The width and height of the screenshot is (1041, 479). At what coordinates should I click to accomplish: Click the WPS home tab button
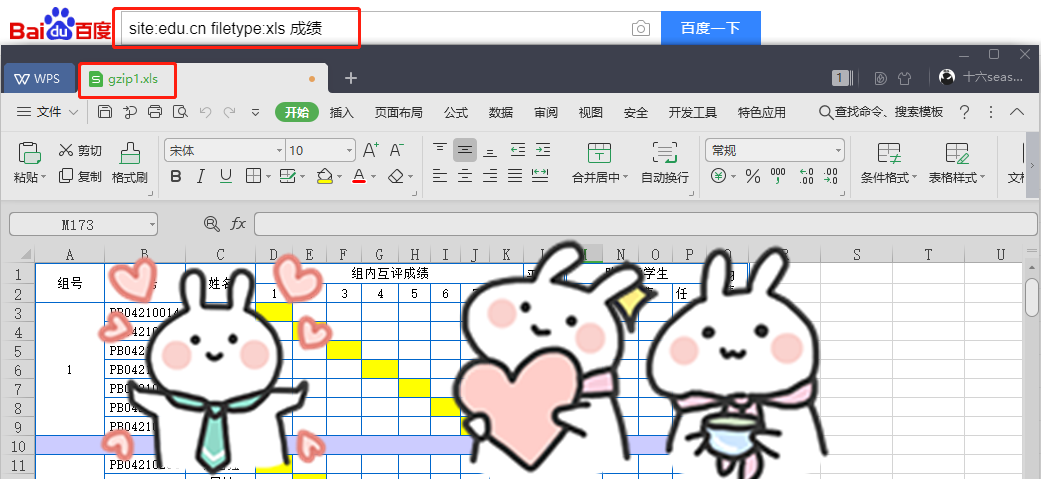click(38, 78)
